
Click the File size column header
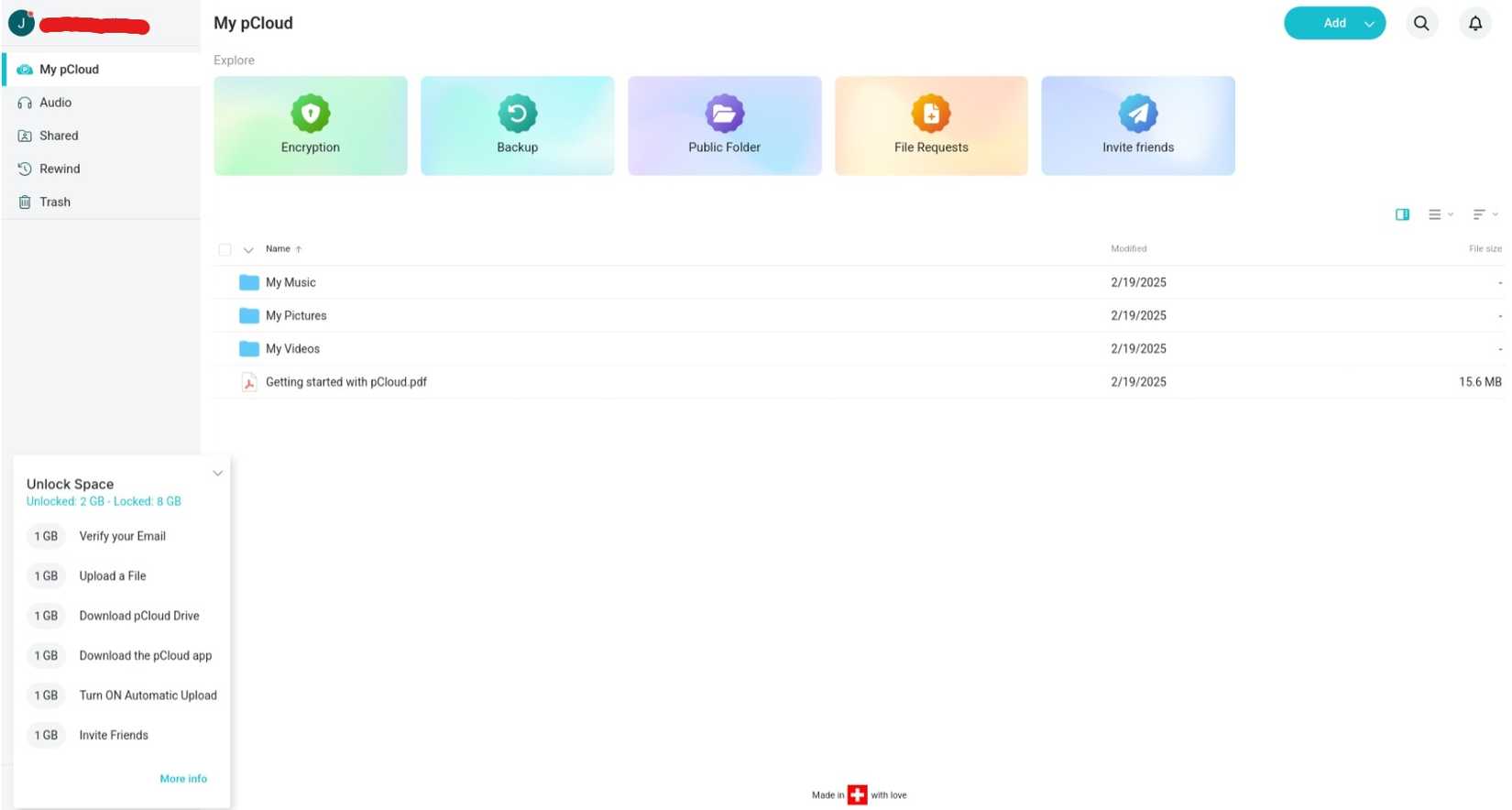(x=1485, y=249)
